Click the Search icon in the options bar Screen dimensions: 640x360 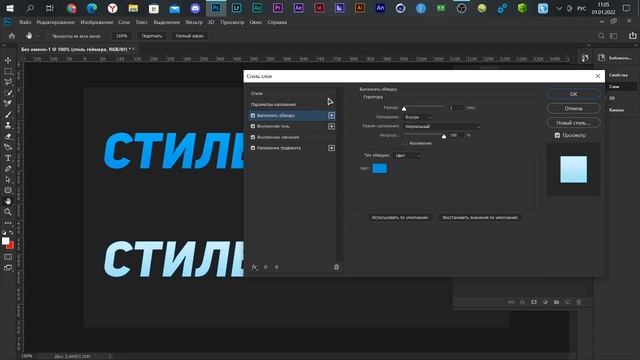point(601,36)
